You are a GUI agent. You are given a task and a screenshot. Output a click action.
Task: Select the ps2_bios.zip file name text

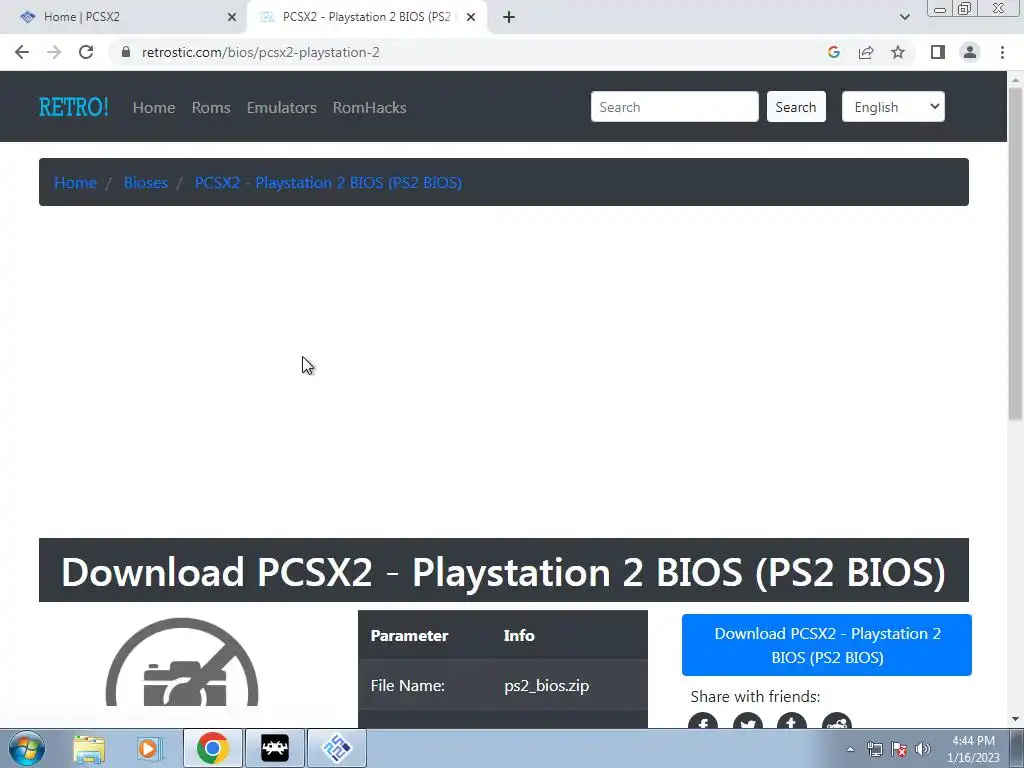pyautogui.click(x=547, y=685)
